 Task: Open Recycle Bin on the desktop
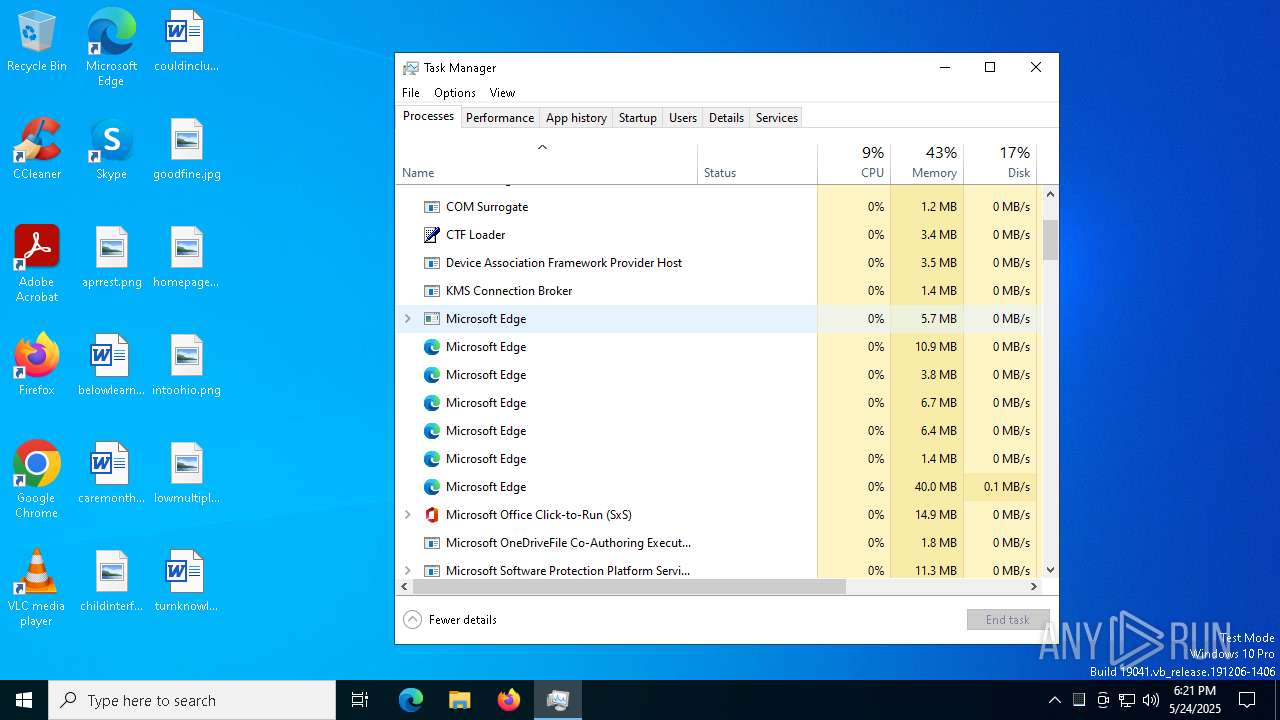coord(37,41)
